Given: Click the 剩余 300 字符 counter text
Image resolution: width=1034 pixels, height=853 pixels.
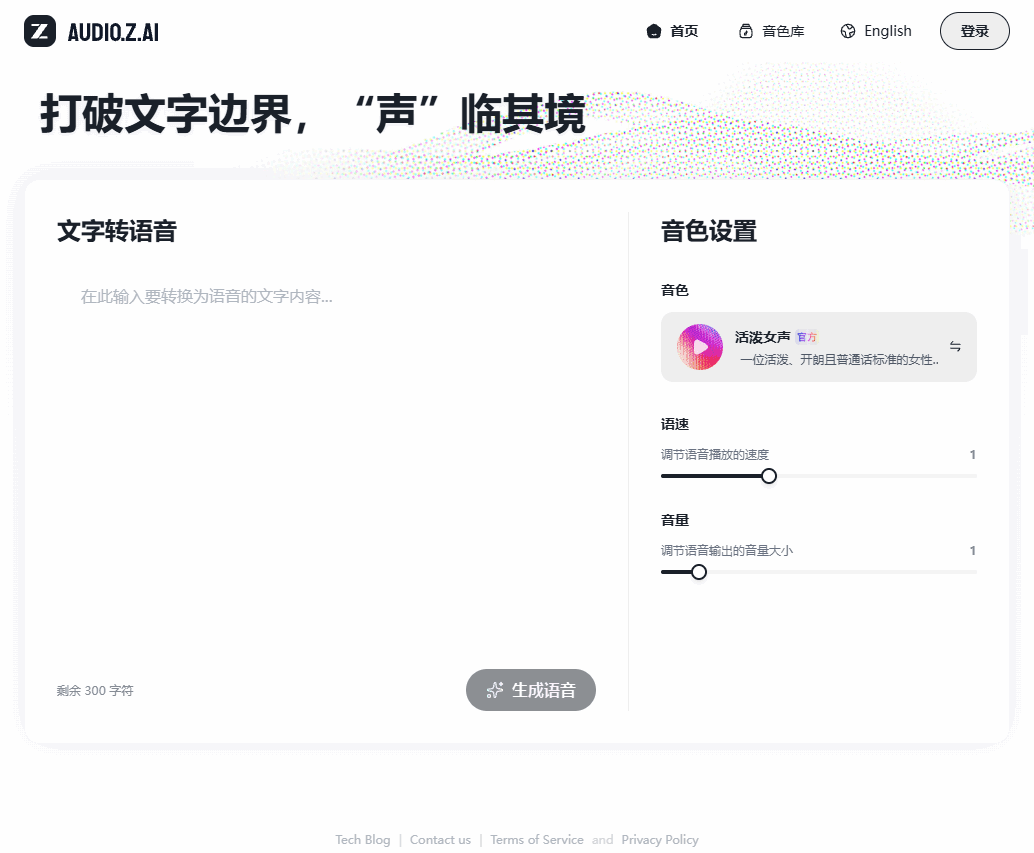Looking at the screenshot, I should (x=95, y=690).
